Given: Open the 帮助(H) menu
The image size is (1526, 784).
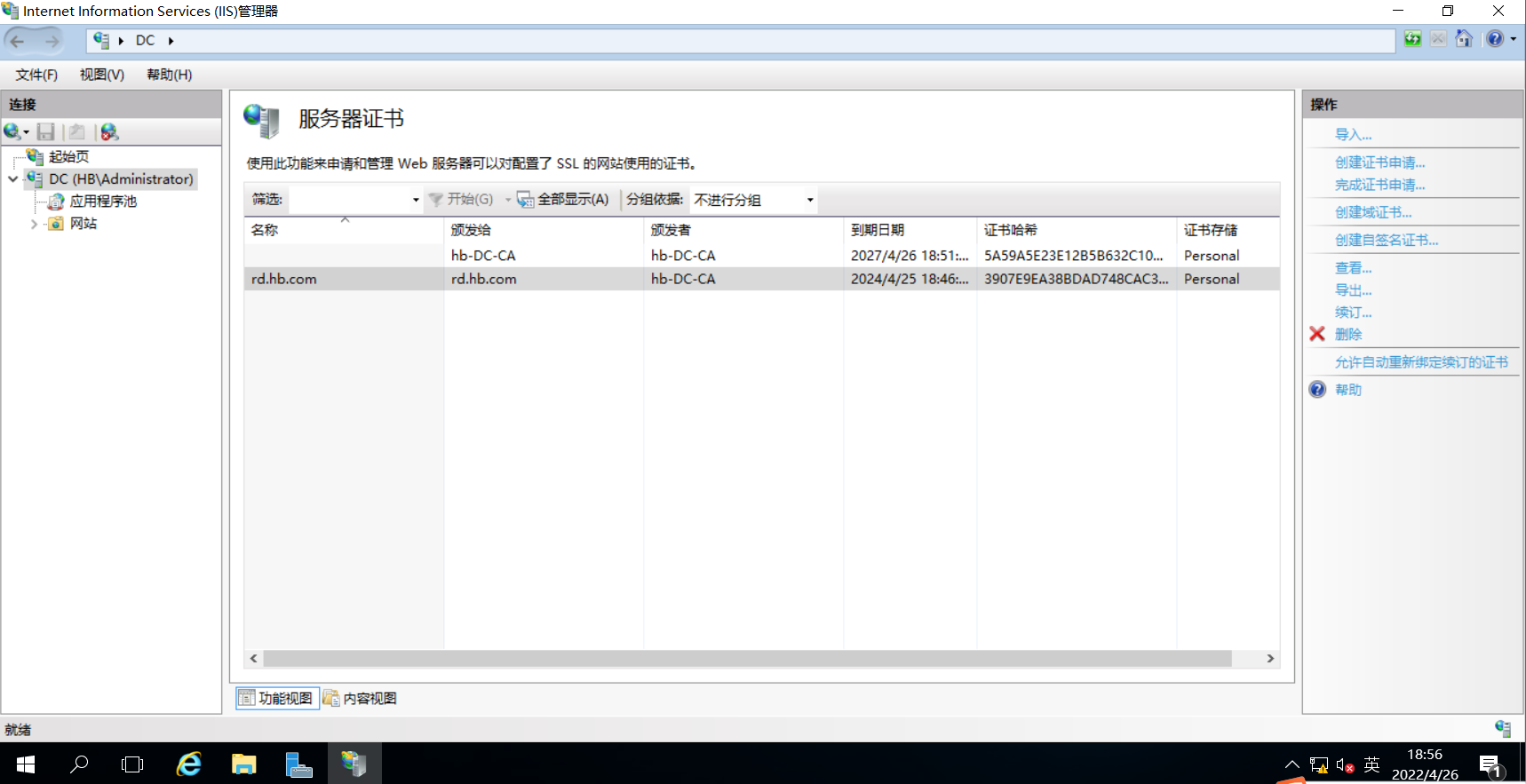Looking at the screenshot, I should point(169,75).
